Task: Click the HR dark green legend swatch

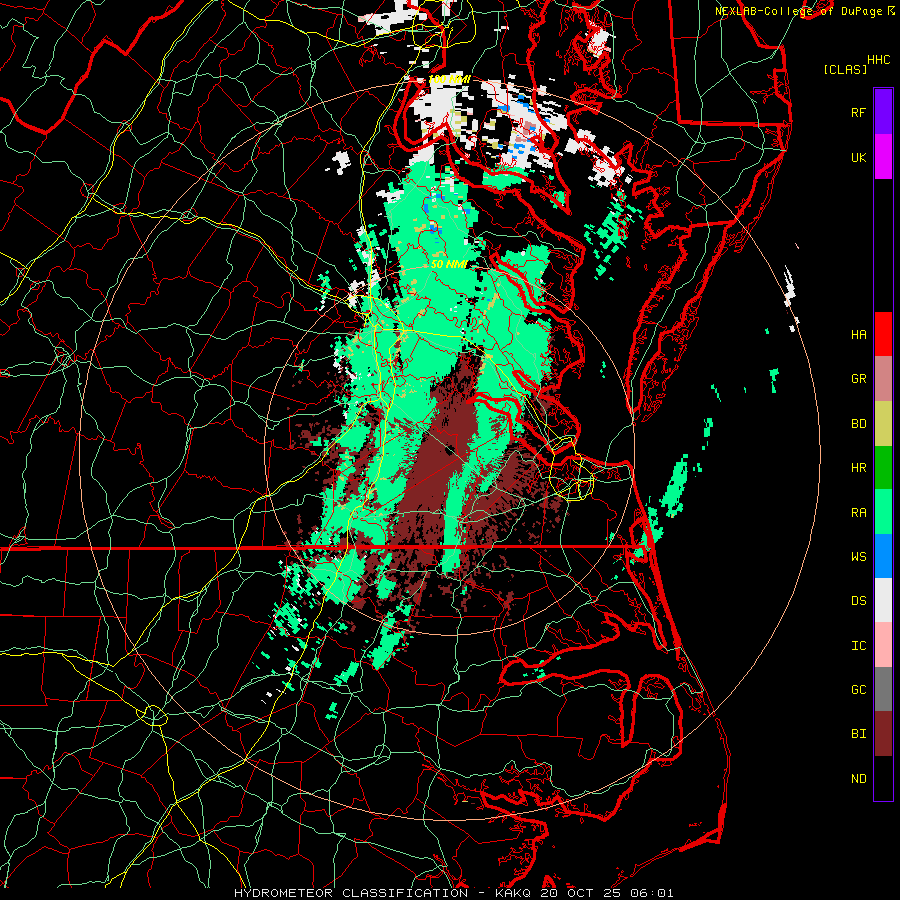Action: (x=883, y=468)
